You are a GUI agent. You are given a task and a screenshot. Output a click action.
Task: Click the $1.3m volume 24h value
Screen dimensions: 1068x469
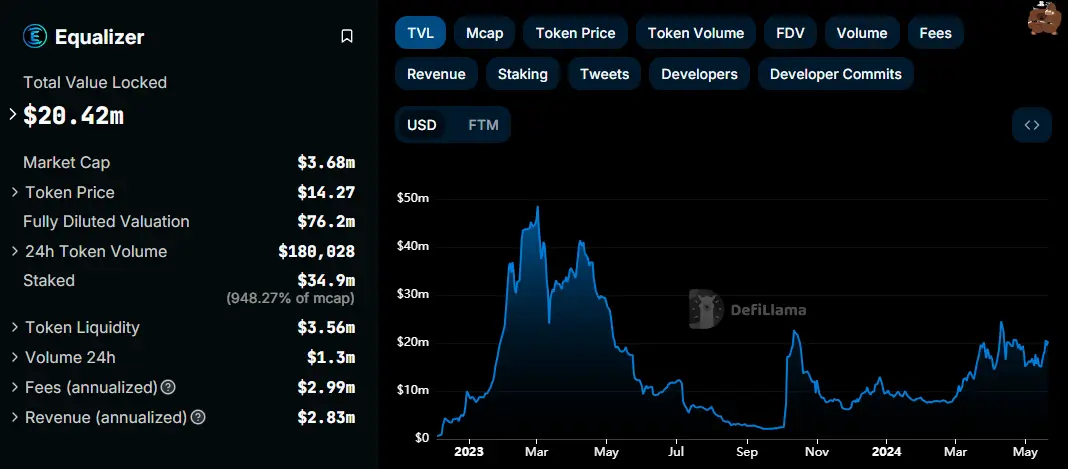[331, 357]
